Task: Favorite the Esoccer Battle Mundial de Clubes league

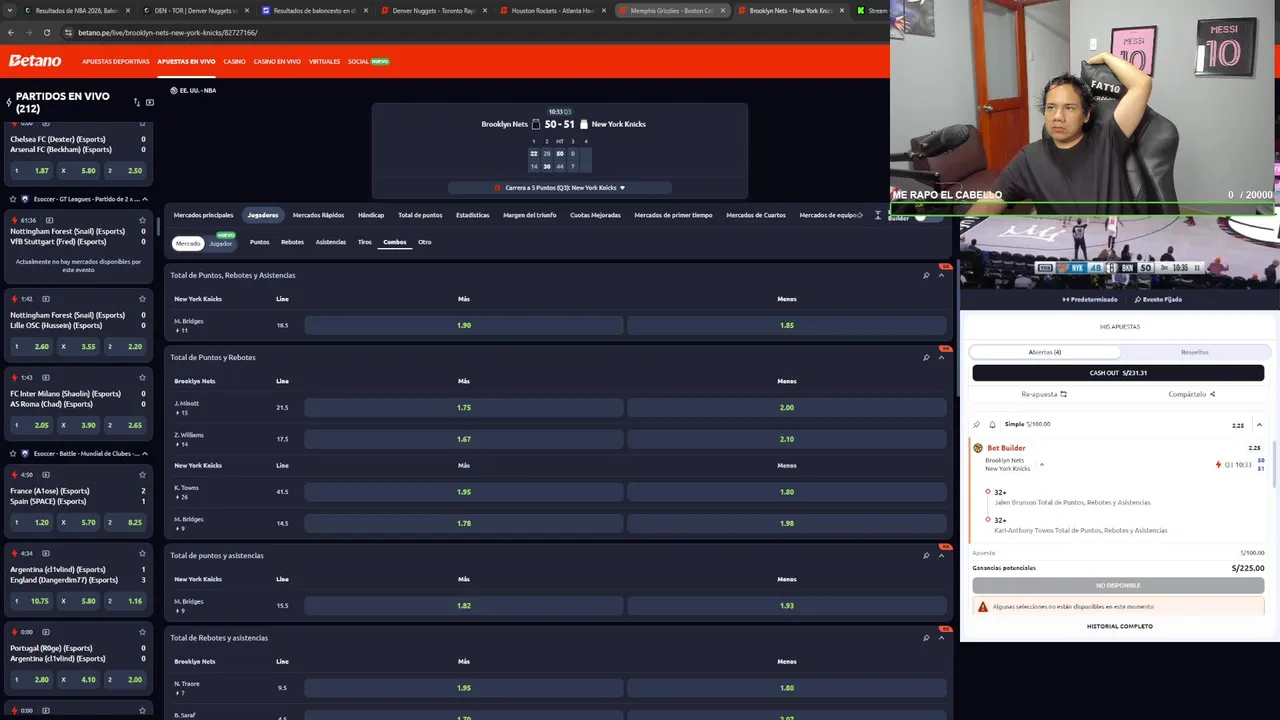Action: pos(13,453)
